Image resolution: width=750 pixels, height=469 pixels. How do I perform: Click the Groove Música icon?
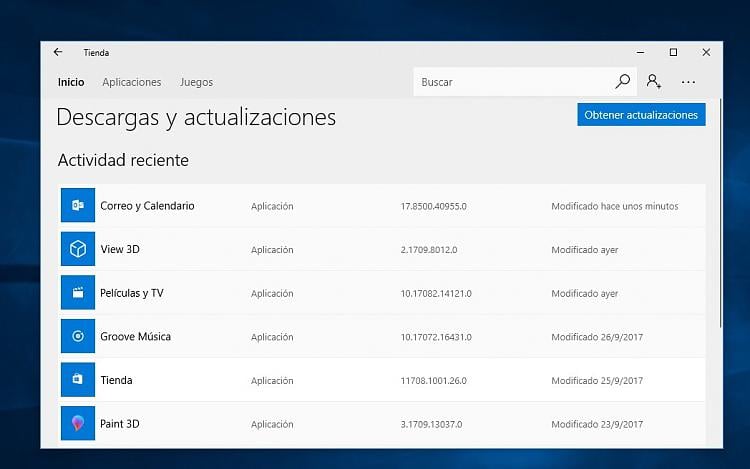tap(77, 336)
